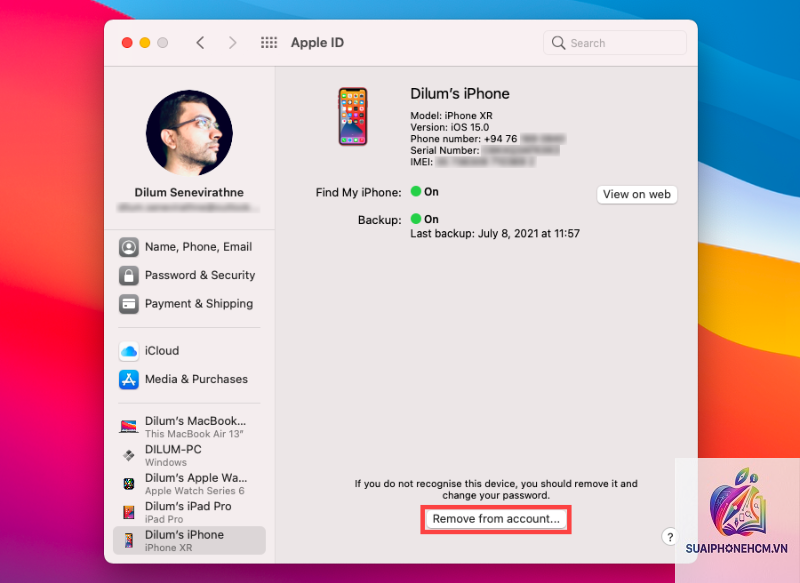The height and width of the screenshot is (583, 800).
Task: Click the MacBook Air device icon
Action: (x=129, y=426)
